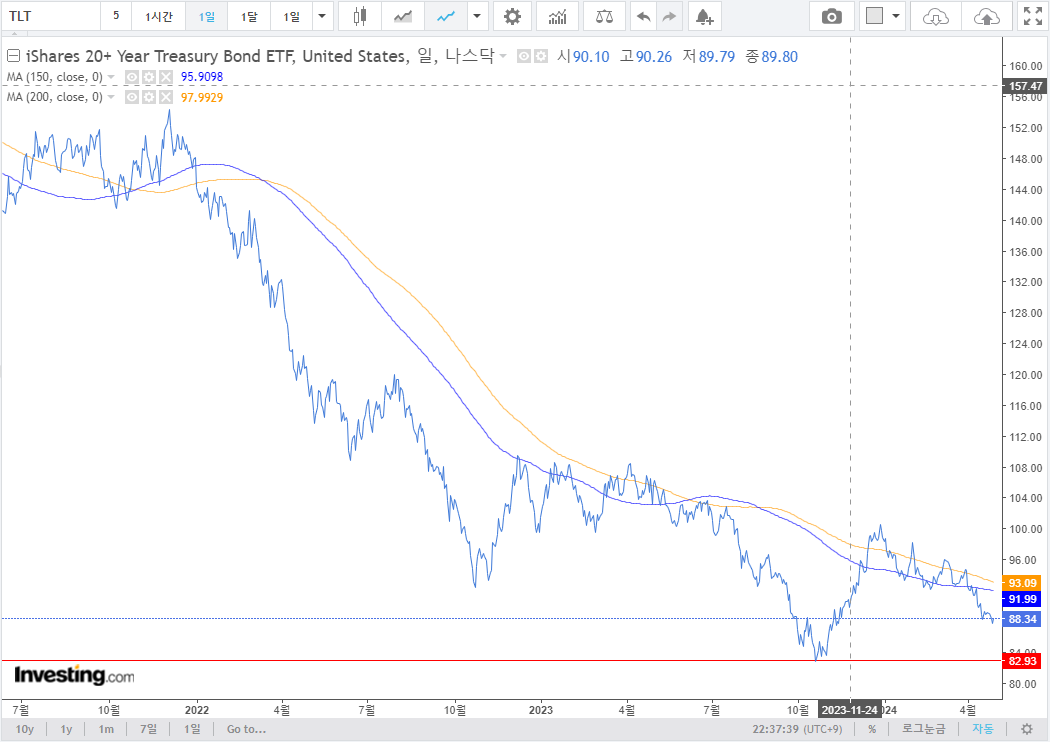The height and width of the screenshot is (742, 1050).
Task: Select area chart style icon
Action: coord(402,16)
